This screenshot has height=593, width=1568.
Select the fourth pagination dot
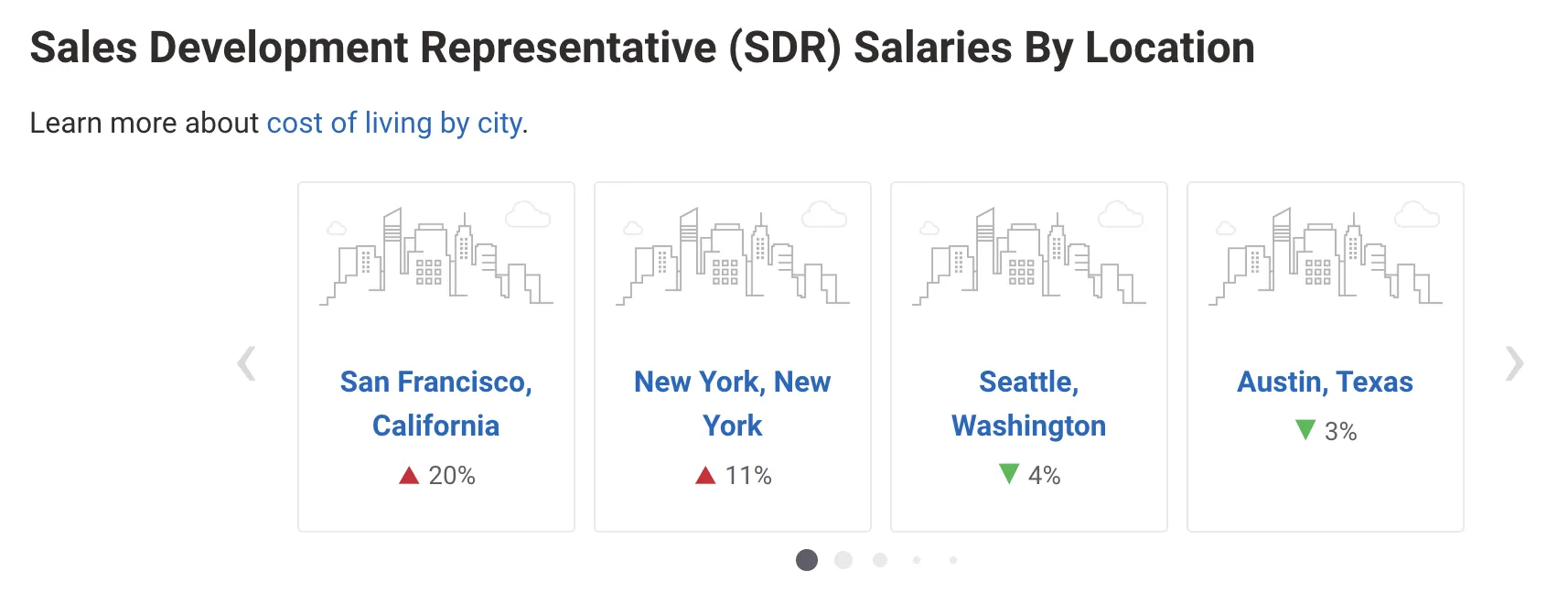coord(917,559)
